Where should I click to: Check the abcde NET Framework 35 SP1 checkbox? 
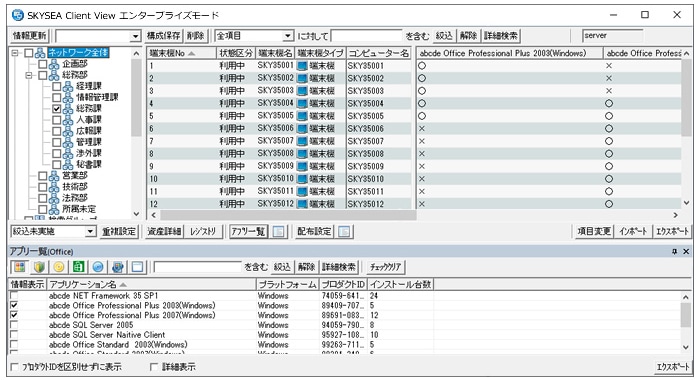click(x=14, y=296)
